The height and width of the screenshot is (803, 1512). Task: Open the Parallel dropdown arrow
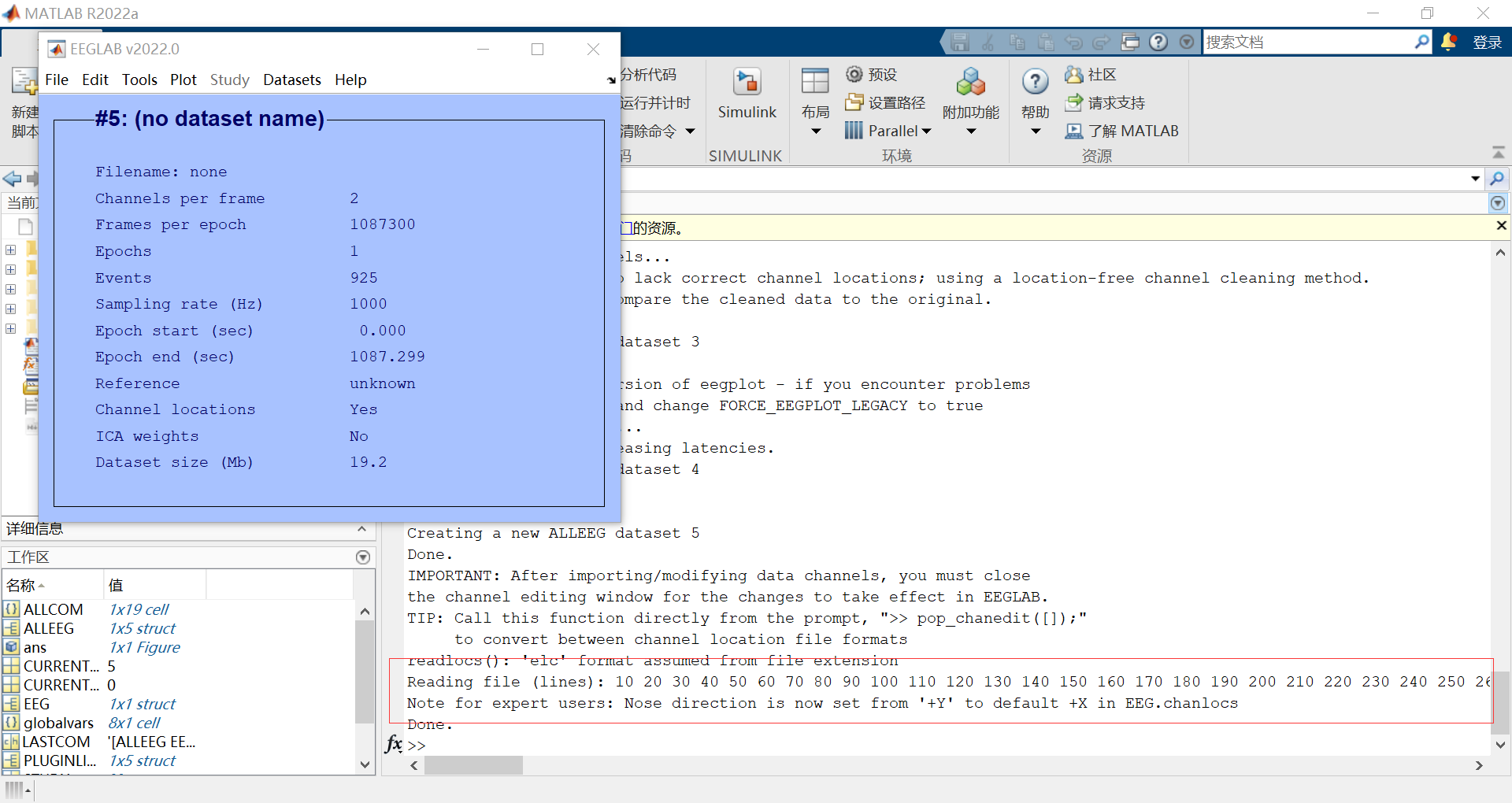[926, 131]
